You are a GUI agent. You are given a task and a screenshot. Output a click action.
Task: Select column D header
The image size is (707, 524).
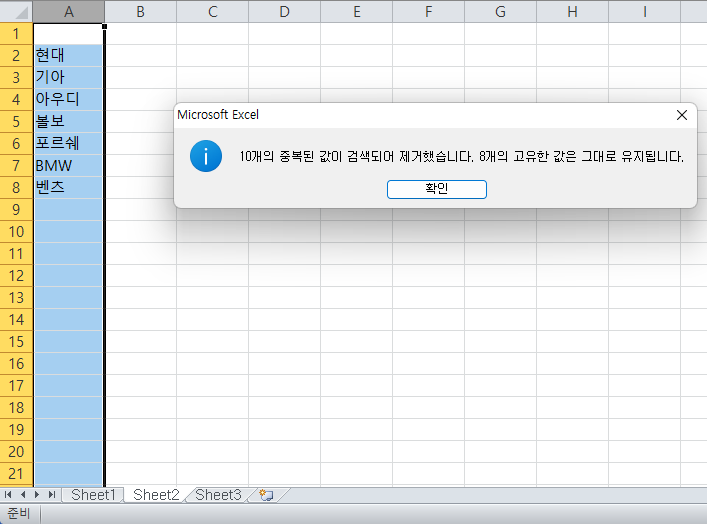(284, 11)
